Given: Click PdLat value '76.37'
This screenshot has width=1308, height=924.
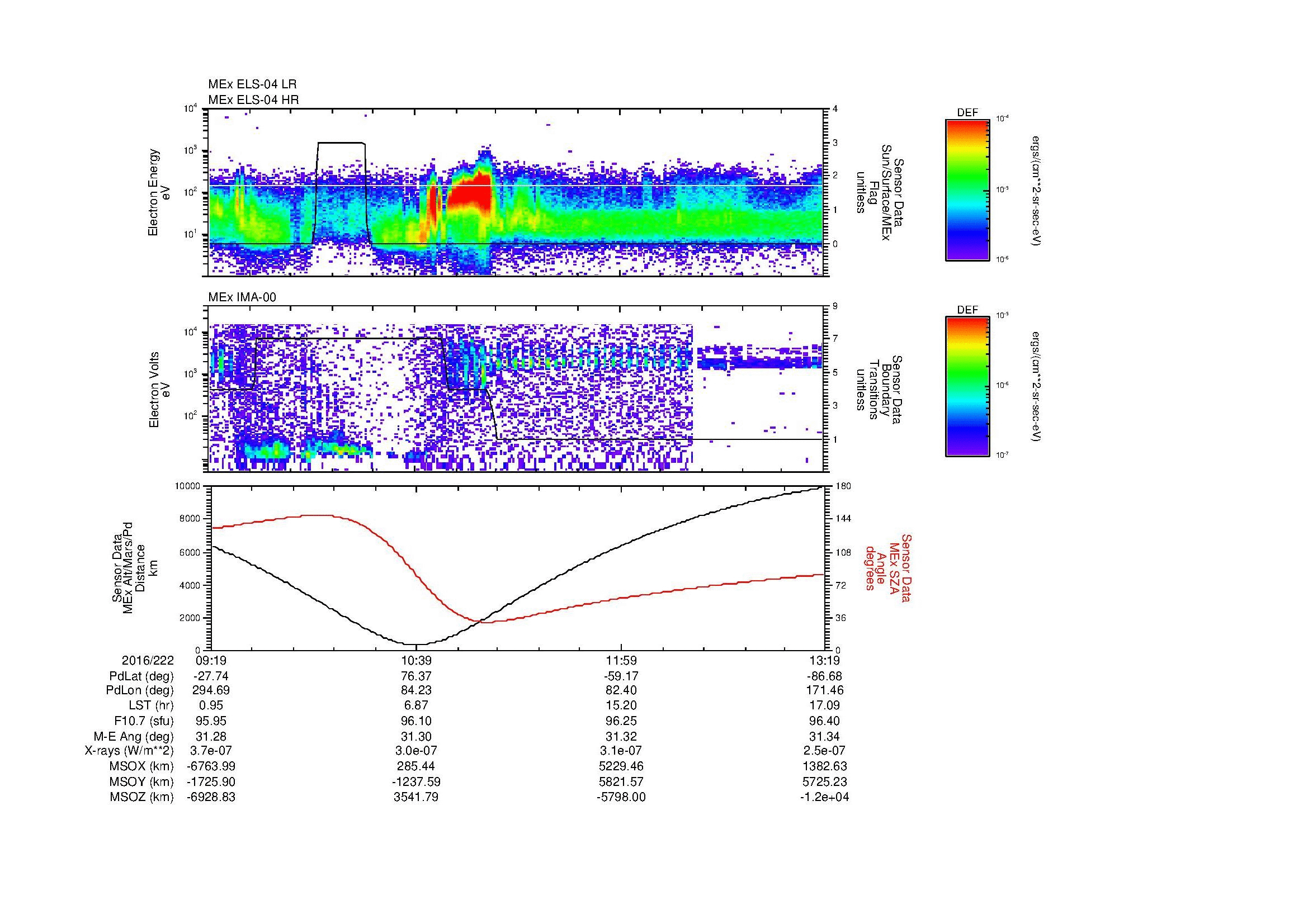Looking at the screenshot, I should (x=417, y=676).
